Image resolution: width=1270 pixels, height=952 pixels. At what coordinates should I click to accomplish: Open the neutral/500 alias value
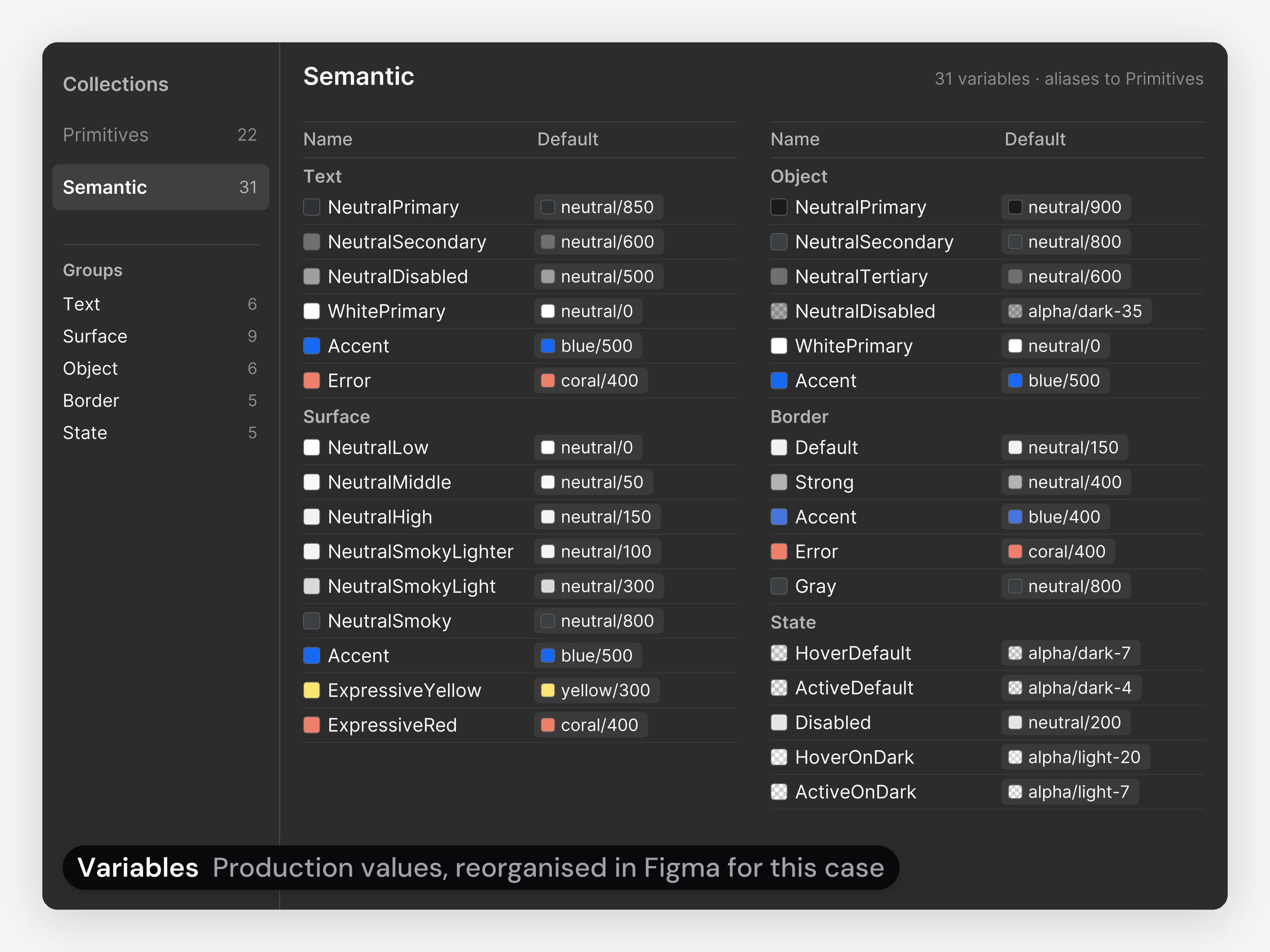coord(598,277)
